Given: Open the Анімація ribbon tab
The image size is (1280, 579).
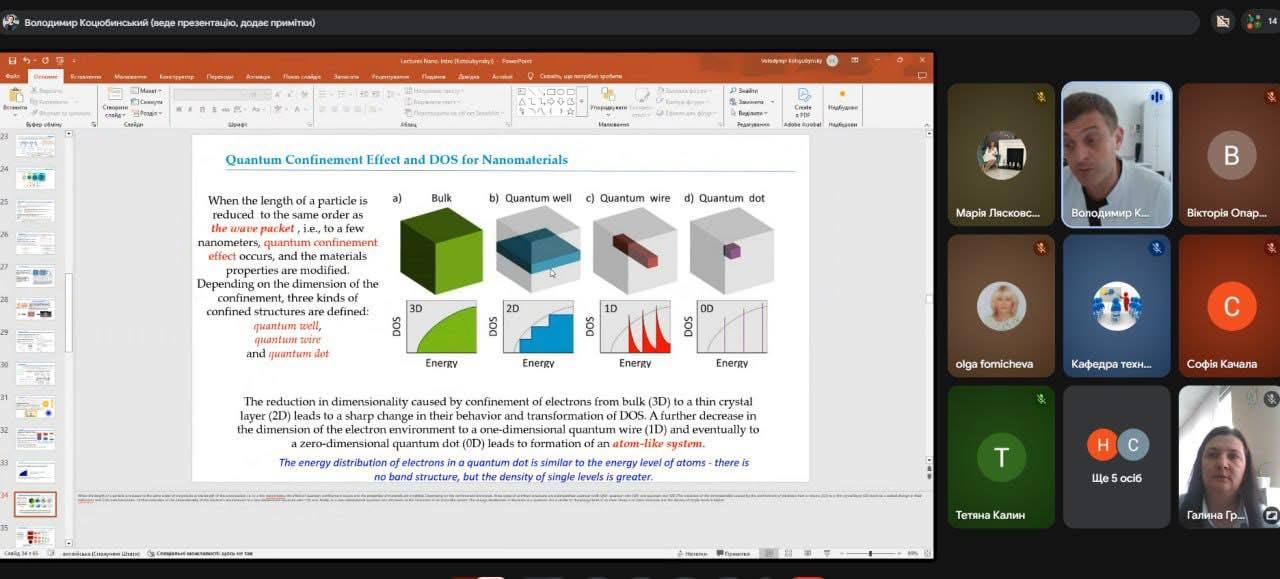Looking at the screenshot, I should [258, 76].
